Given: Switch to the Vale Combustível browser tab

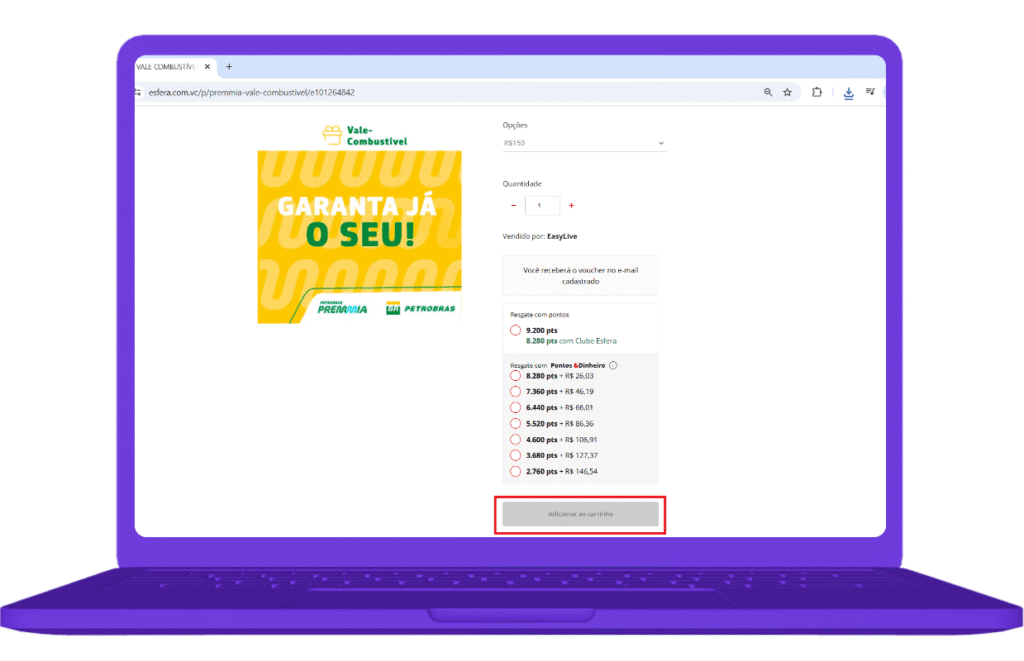Looking at the screenshot, I should pos(170,67).
